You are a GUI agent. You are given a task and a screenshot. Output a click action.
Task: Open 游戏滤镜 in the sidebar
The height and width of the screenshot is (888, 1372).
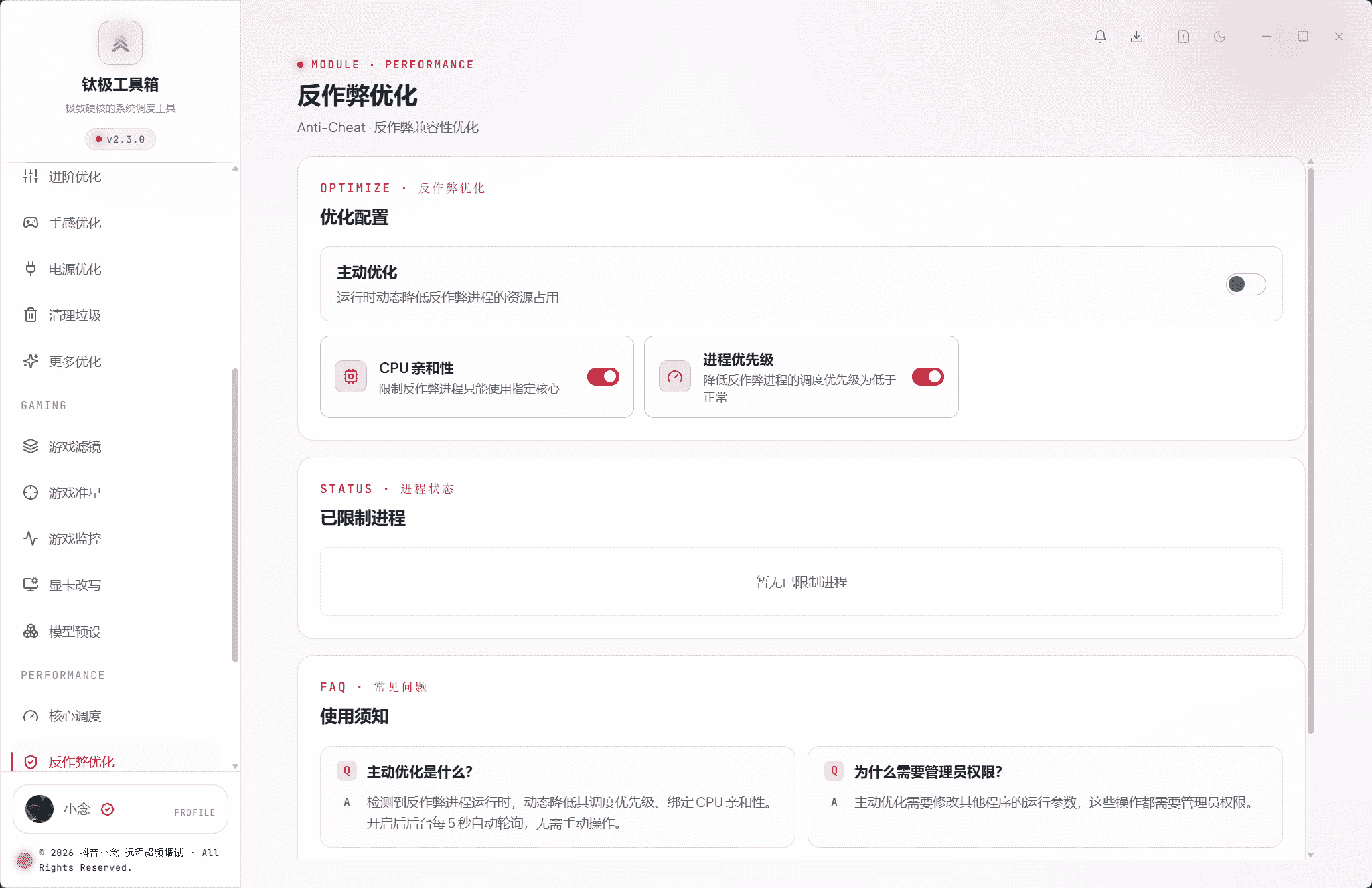click(x=115, y=447)
